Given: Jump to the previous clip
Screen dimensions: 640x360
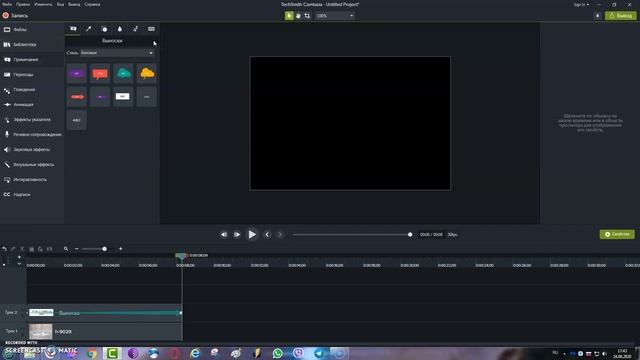Looking at the screenshot, I should (267, 234).
